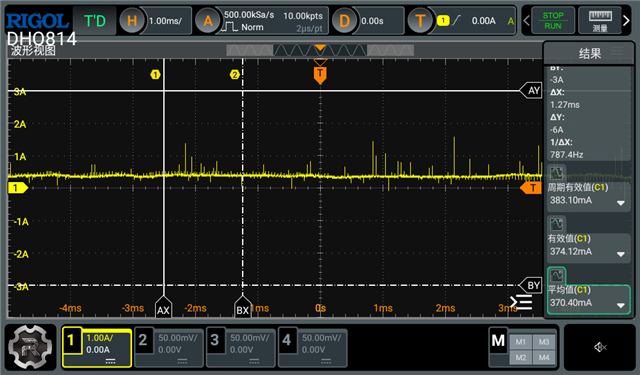Open the M math menu

(498, 341)
